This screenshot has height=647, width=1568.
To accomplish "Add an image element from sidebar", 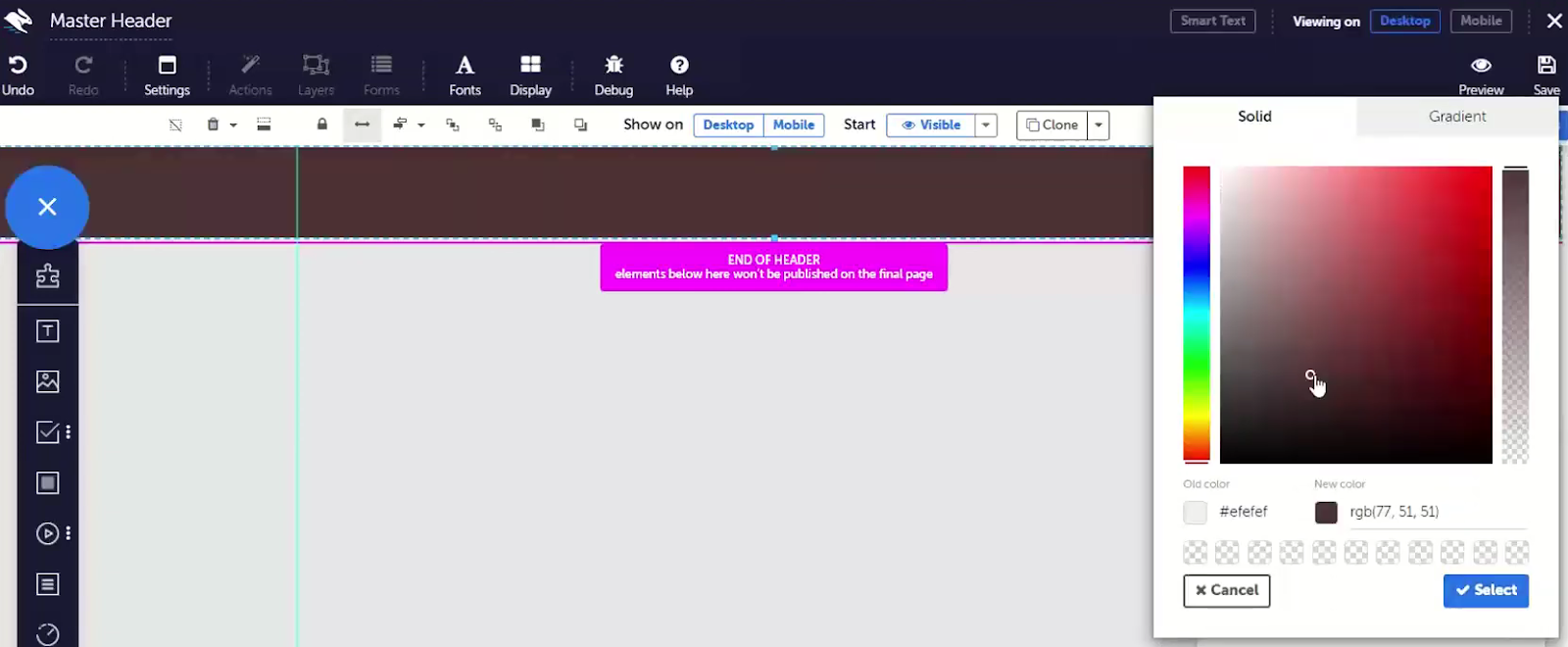I will (47, 381).
